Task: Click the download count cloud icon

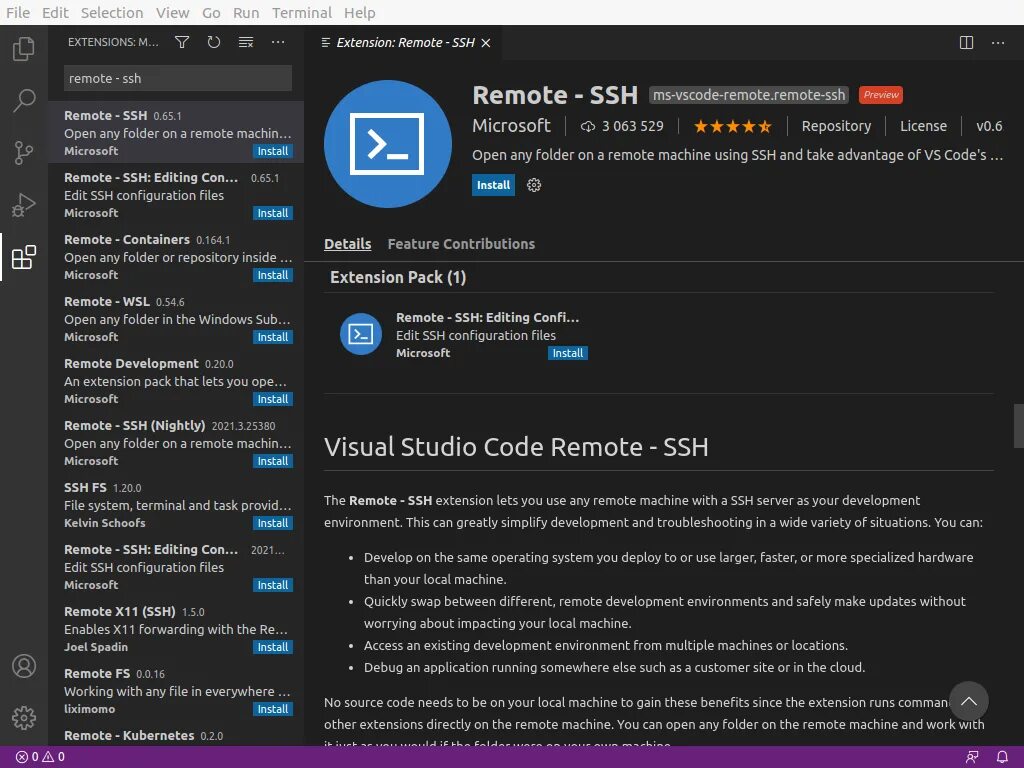Action: [x=588, y=127]
